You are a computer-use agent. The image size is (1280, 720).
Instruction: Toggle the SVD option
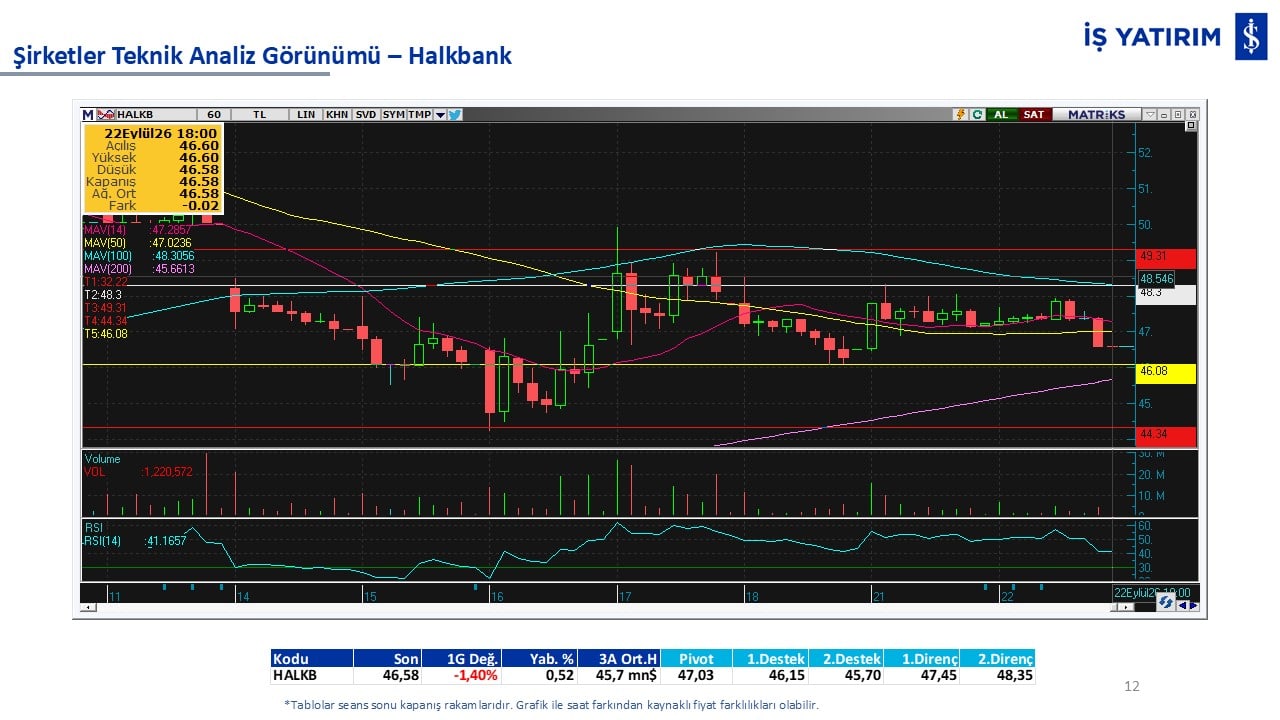tap(366, 114)
